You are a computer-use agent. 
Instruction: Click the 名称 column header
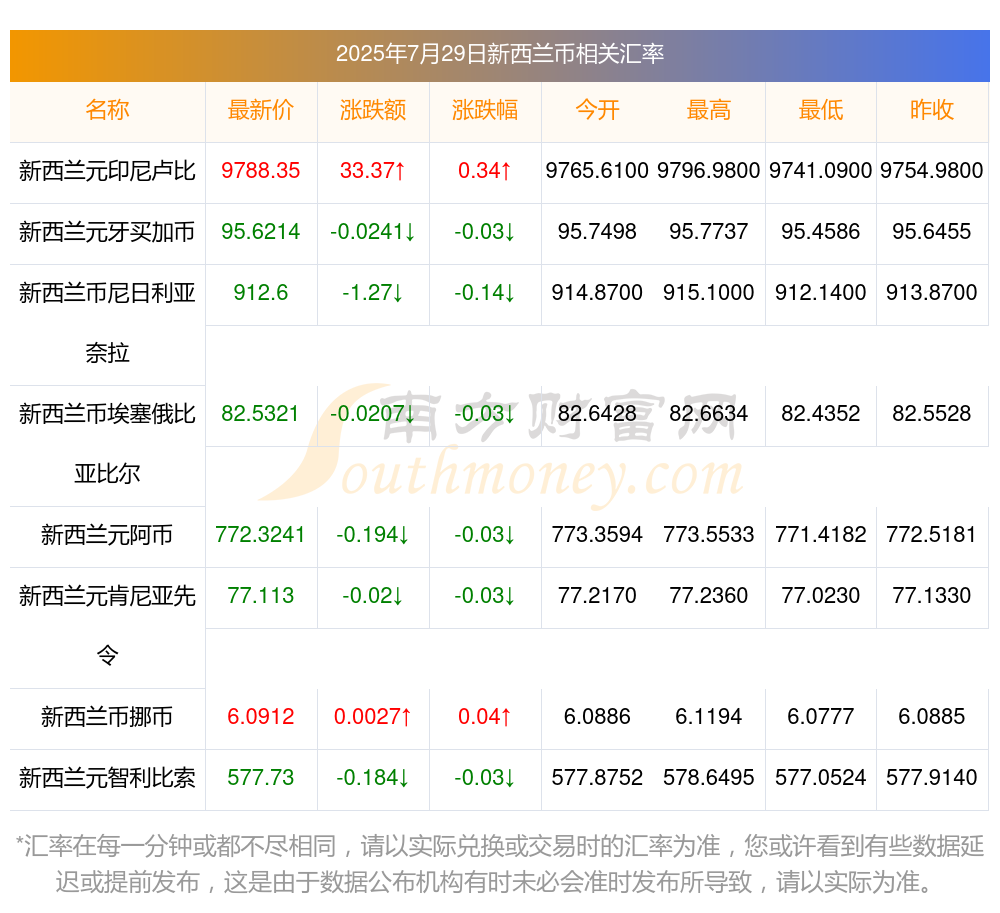pos(107,110)
